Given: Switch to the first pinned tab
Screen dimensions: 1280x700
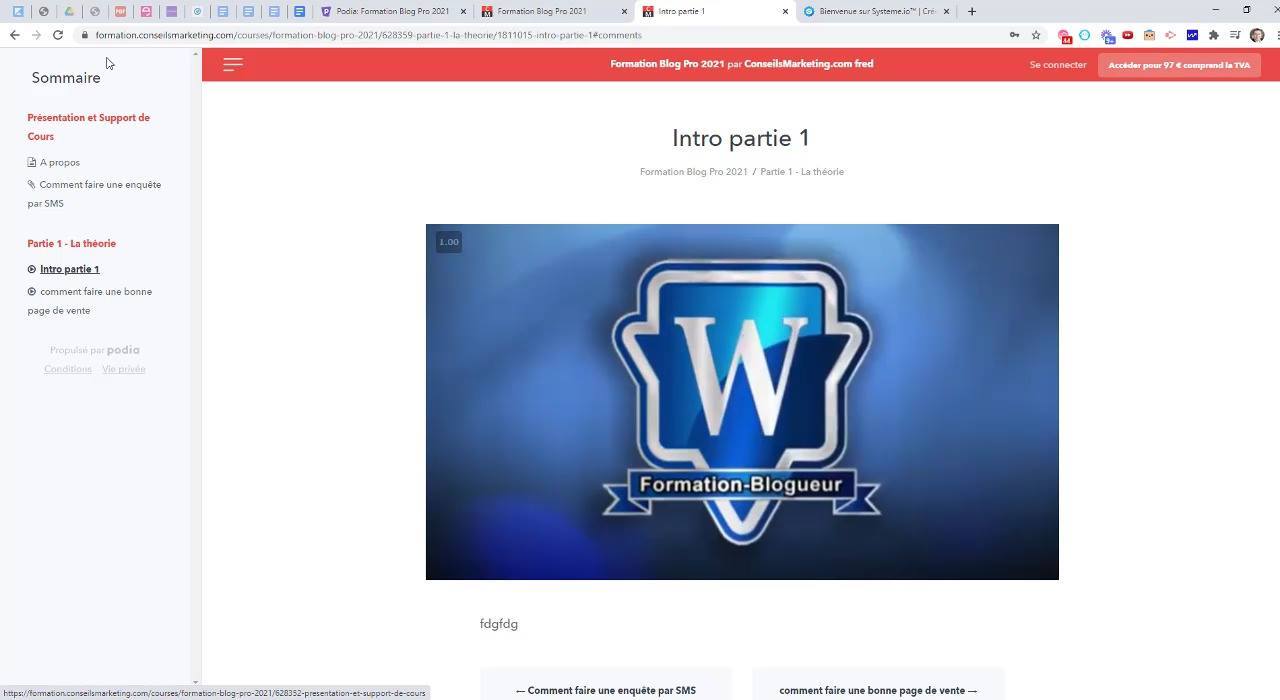Looking at the screenshot, I should (x=18, y=11).
